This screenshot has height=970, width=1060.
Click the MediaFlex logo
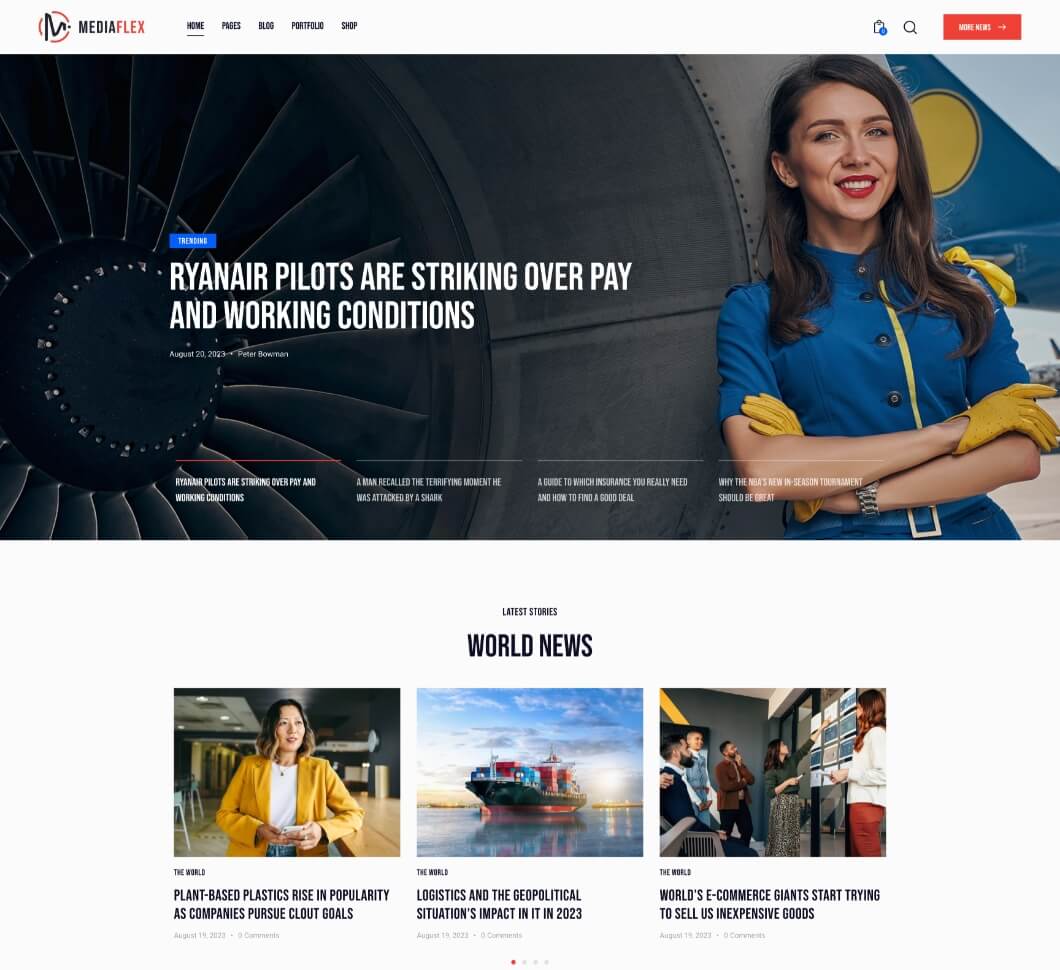pos(91,27)
